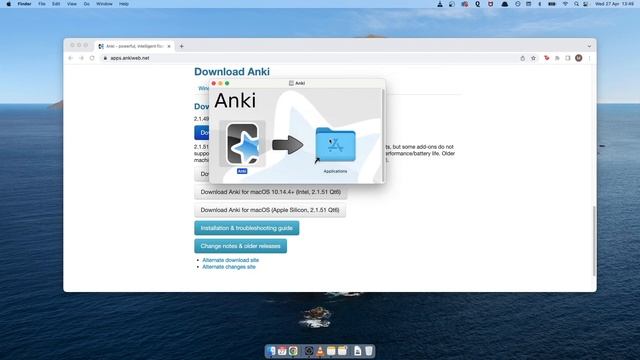The height and width of the screenshot is (360, 640).
Task: Open Control Center in menu bar
Action: click(586, 4)
